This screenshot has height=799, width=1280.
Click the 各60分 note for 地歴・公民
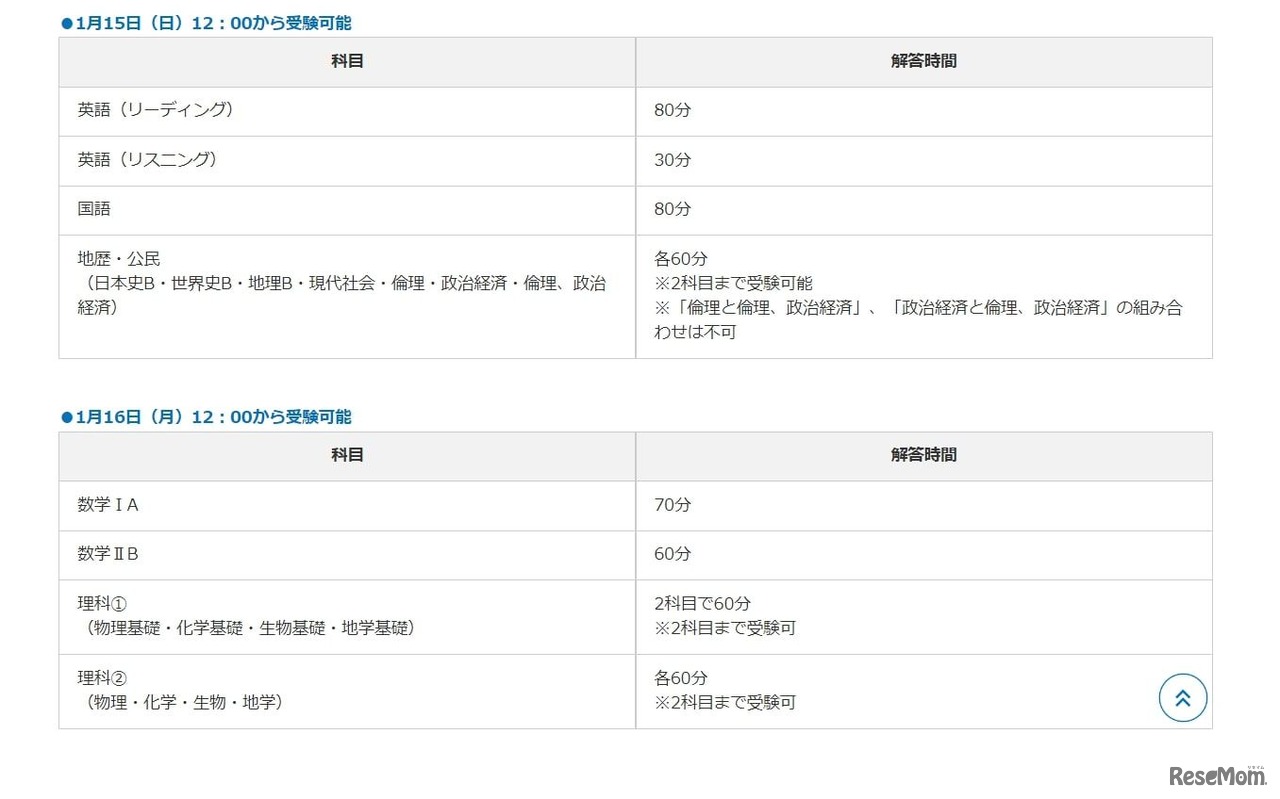681,259
